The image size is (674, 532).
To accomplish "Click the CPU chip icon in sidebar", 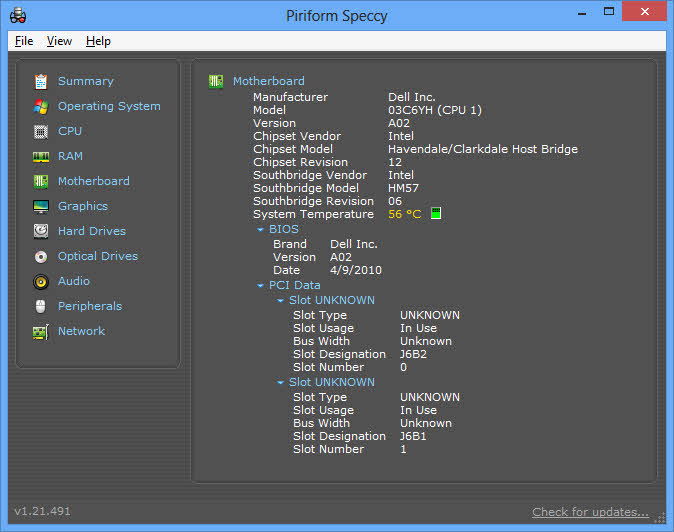I will tap(41, 131).
